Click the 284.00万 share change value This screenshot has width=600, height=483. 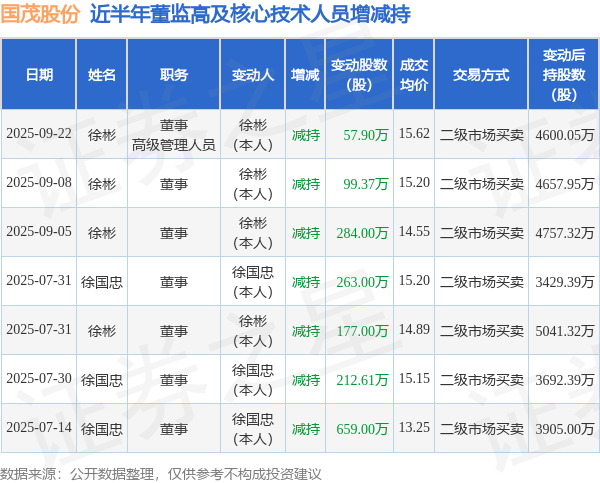coord(362,233)
